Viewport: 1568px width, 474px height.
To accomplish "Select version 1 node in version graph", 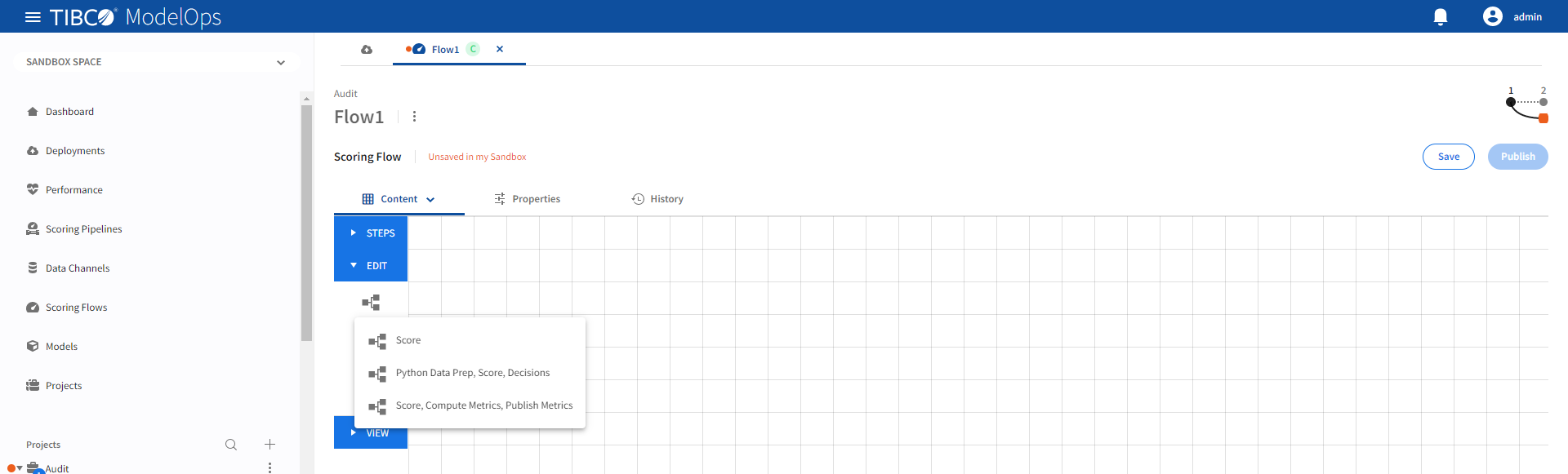I will pyautogui.click(x=1511, y=102).
